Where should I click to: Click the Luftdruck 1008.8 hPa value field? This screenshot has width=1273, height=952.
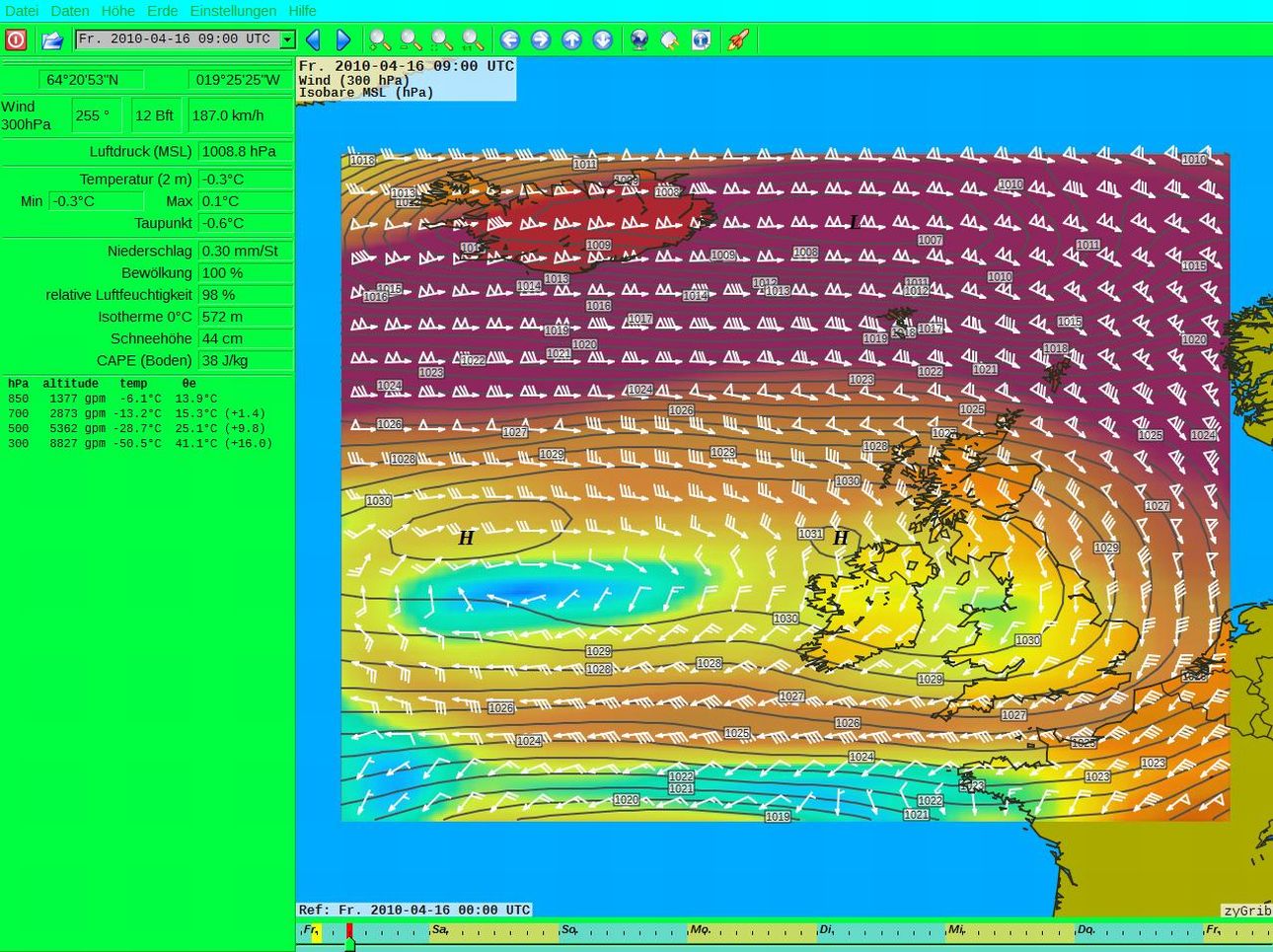(245, 152)
